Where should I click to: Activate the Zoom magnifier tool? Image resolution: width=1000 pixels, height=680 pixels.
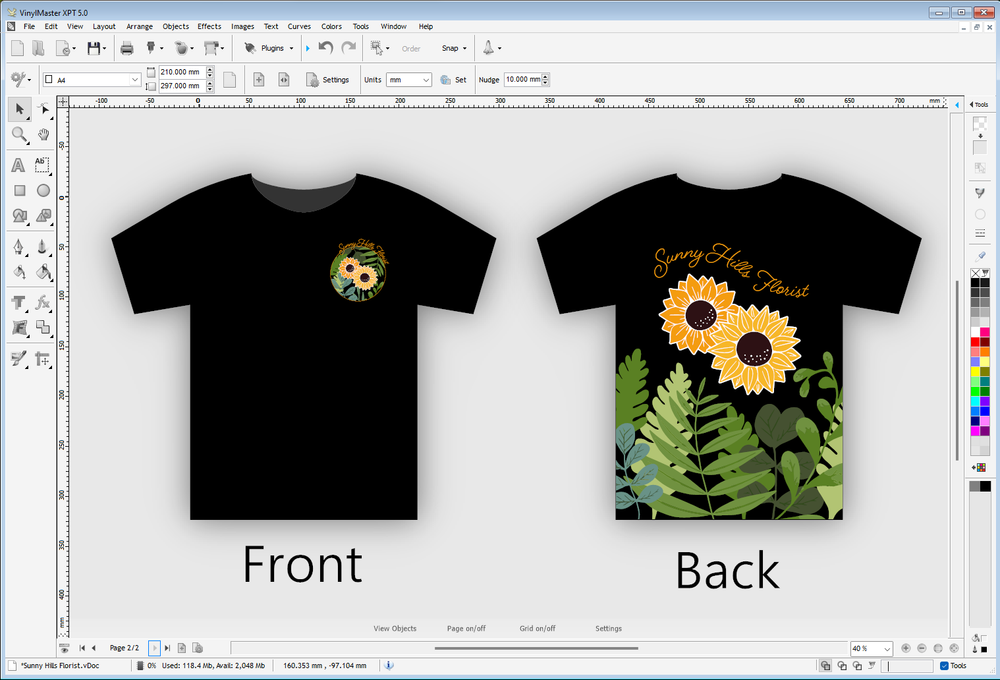click(19, 134)
